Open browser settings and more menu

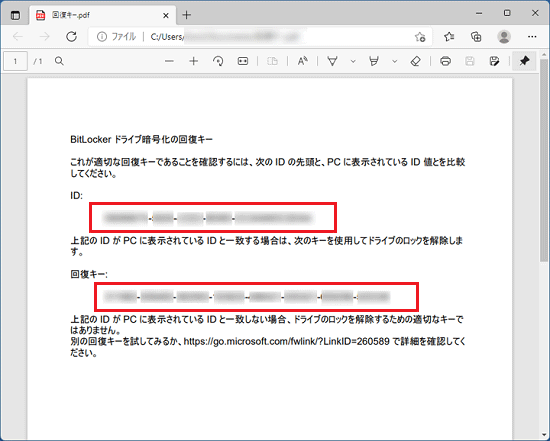click(532, 36)
